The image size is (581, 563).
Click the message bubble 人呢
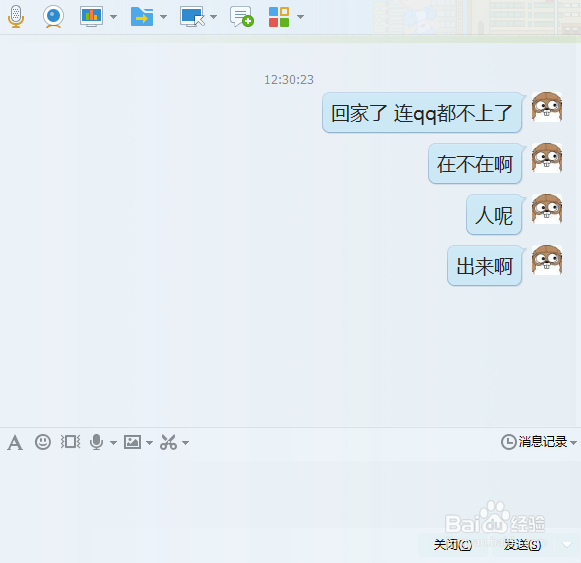[x=494, y=215]
